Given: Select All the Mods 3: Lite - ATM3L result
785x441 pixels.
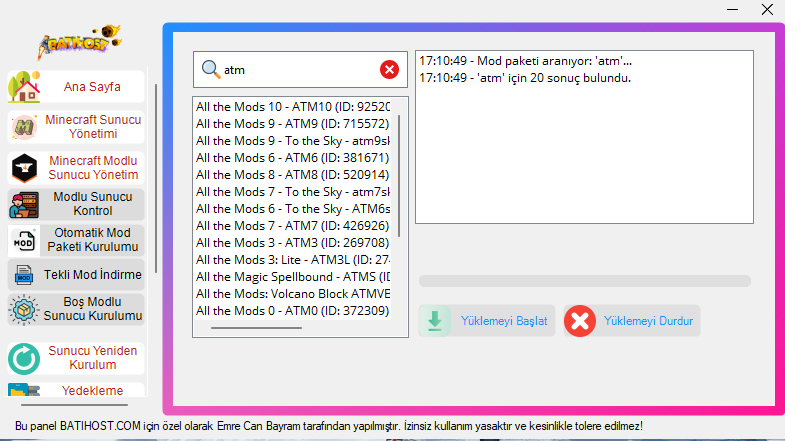Looking at the screenshot, I should (x=293, y=260).
